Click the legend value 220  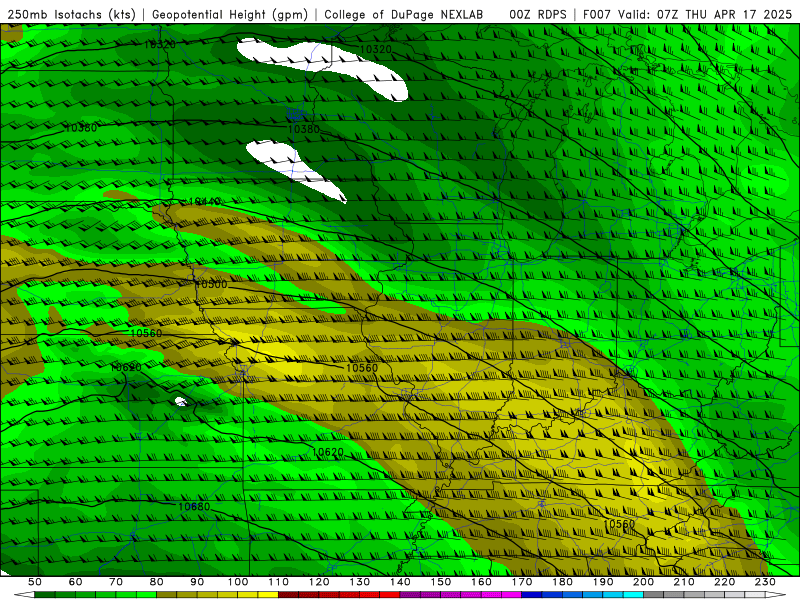(724, 582)
